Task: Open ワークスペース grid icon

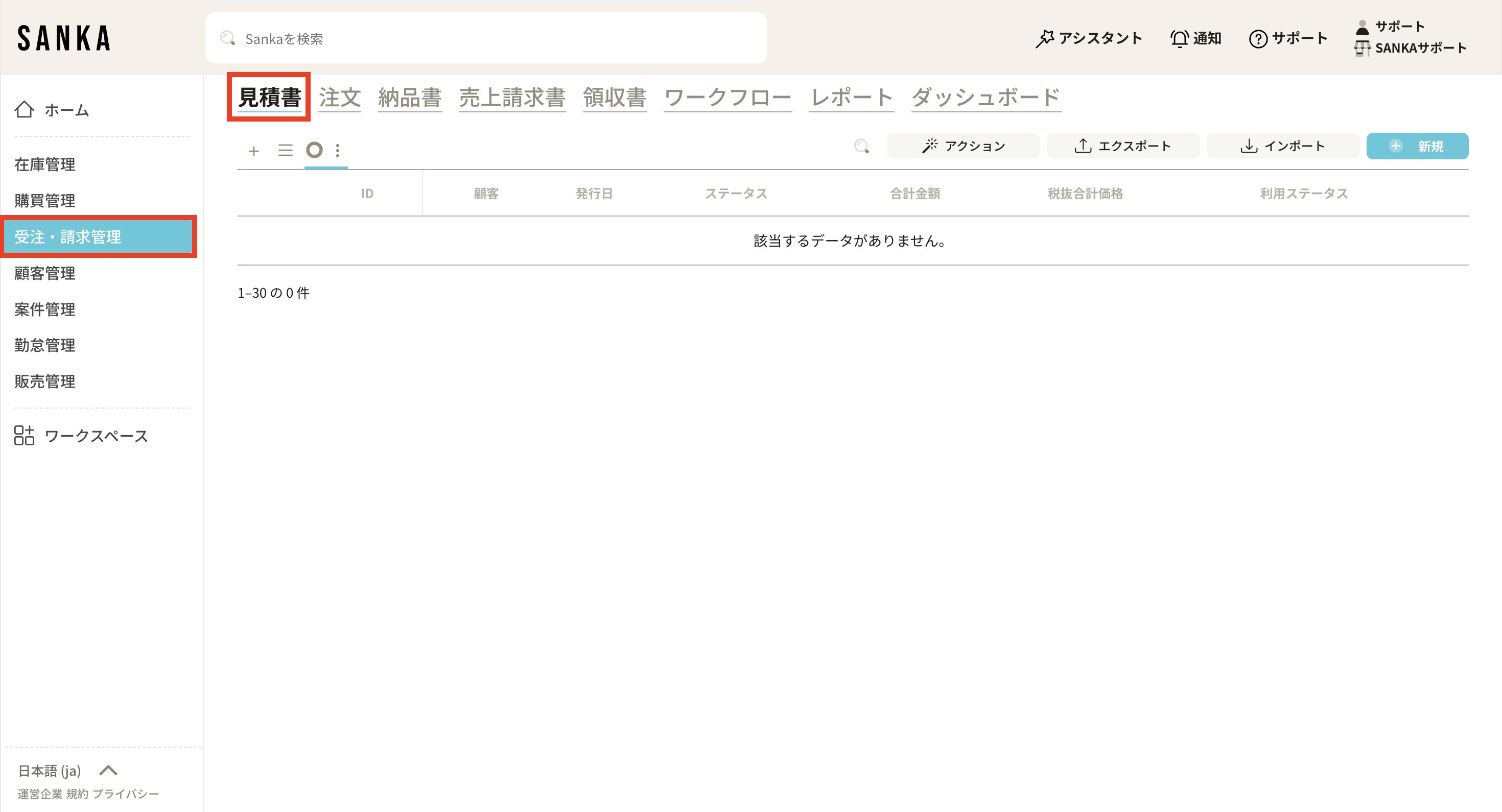Action: (x=25, y=436)
